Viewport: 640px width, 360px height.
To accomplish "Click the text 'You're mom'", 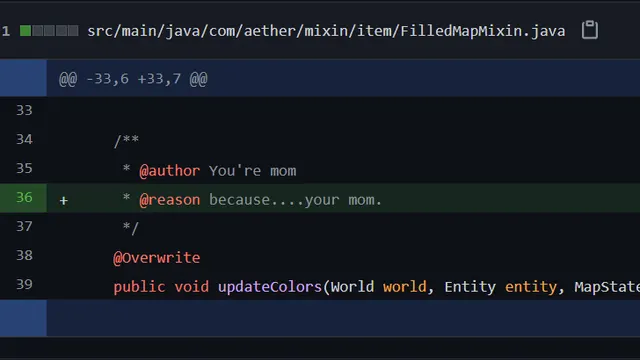I will click(253, 171).
